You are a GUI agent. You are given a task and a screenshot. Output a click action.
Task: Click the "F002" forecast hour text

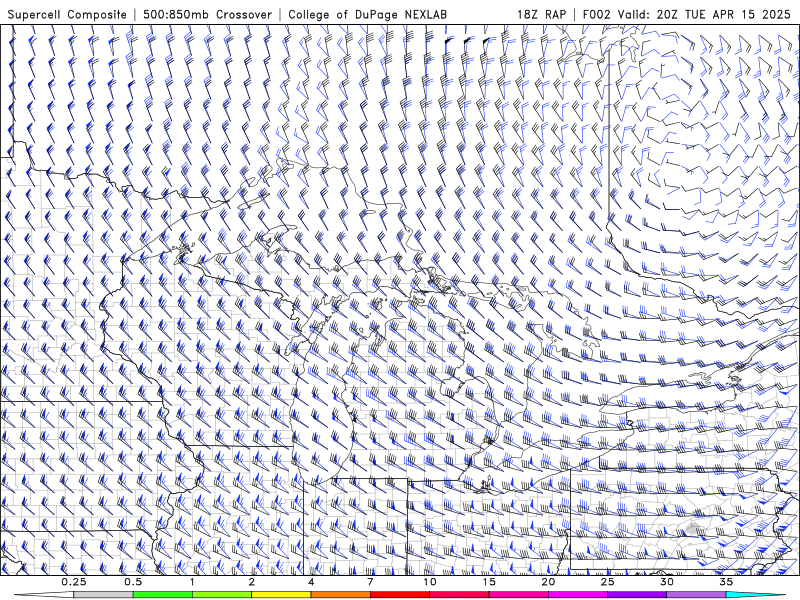coord(596,14)
